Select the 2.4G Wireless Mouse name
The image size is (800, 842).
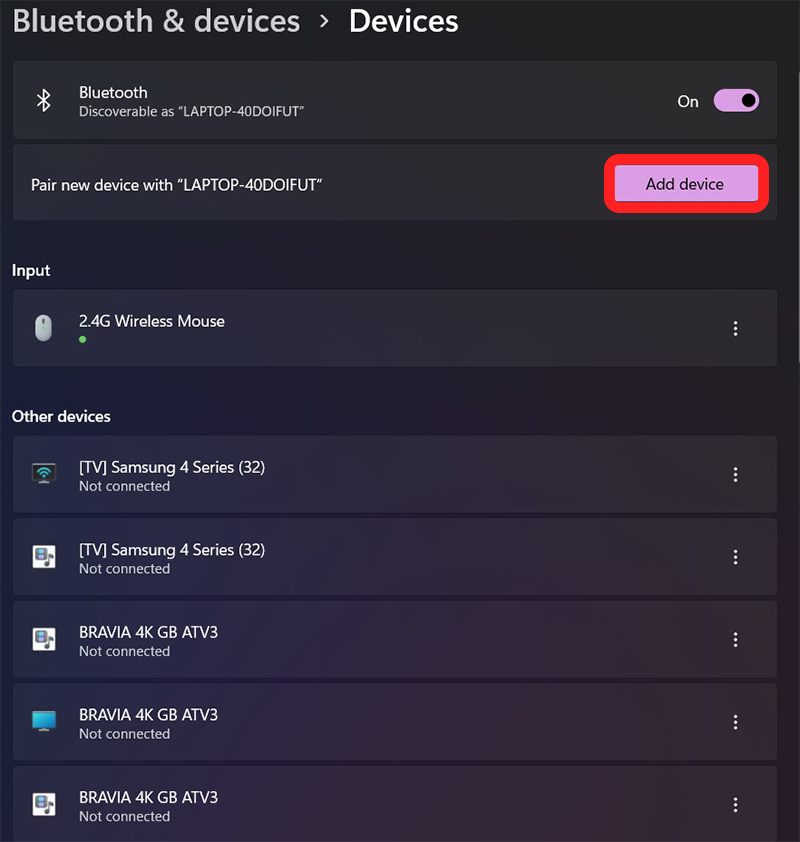[152, 321]
